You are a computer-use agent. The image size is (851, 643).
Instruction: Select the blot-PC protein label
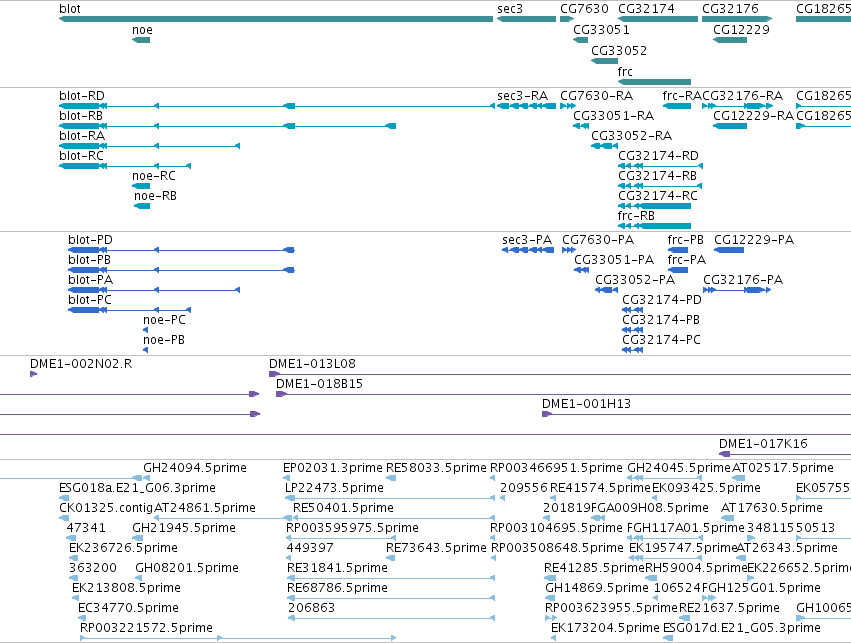90,301
